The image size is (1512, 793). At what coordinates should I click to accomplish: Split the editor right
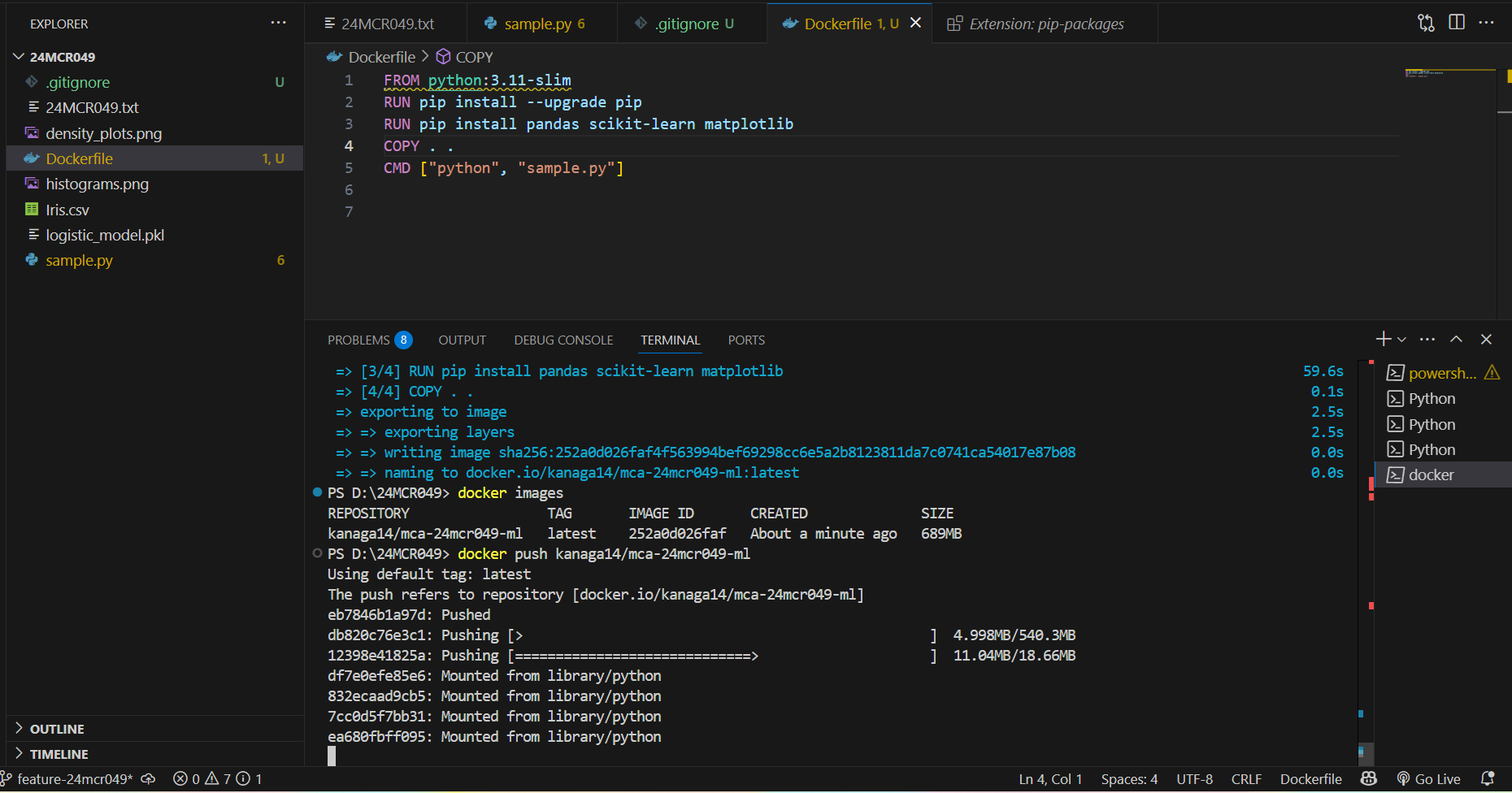tap(1457, 23)
